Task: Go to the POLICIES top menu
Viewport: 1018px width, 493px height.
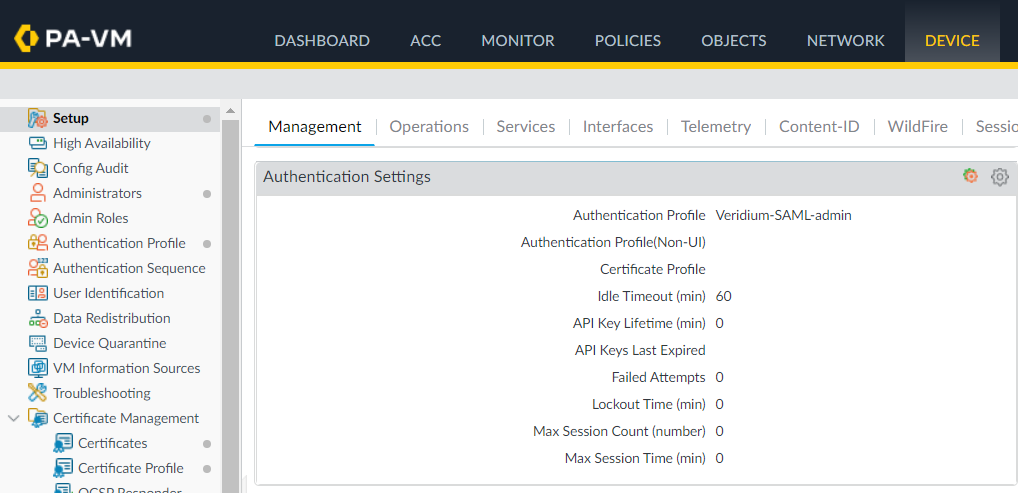Action: tap(627, 41)
